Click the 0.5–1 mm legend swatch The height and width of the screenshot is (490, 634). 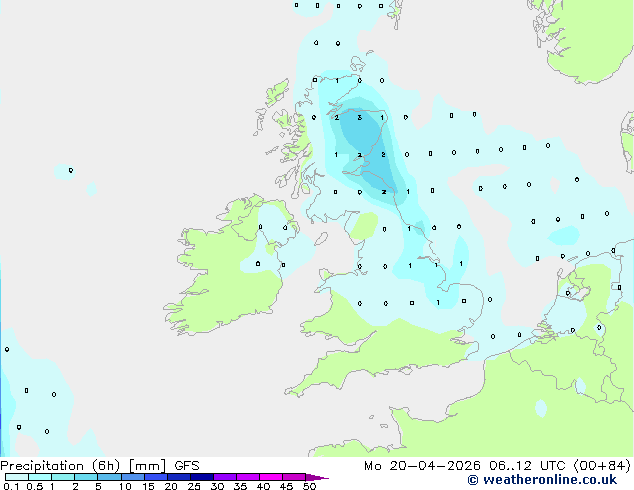tap(40, 477)
